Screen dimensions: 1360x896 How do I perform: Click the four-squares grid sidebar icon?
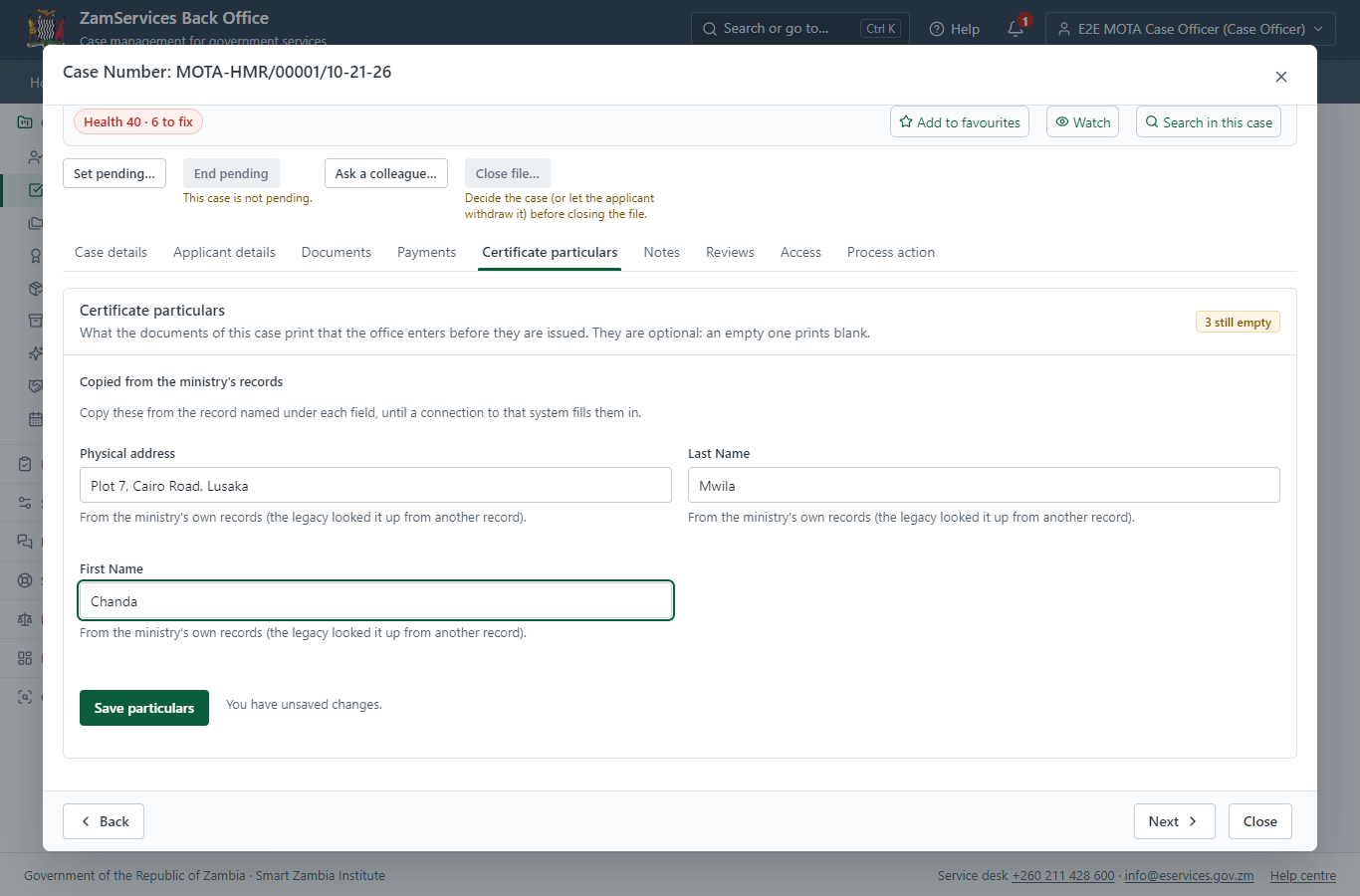pyautogui.click(x=25, y=658)
